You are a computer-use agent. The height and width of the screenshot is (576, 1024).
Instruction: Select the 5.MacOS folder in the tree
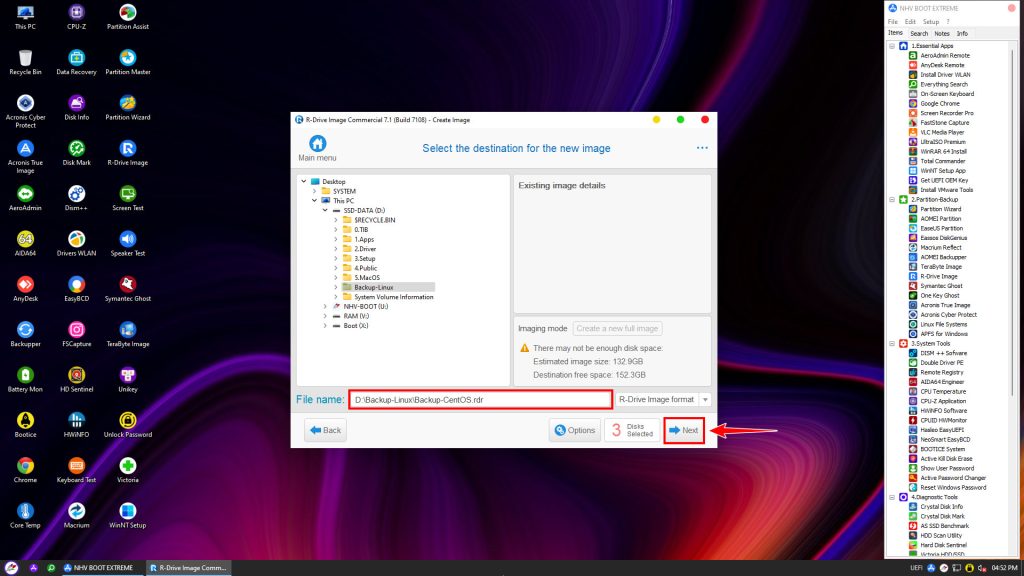click(367, 278)
